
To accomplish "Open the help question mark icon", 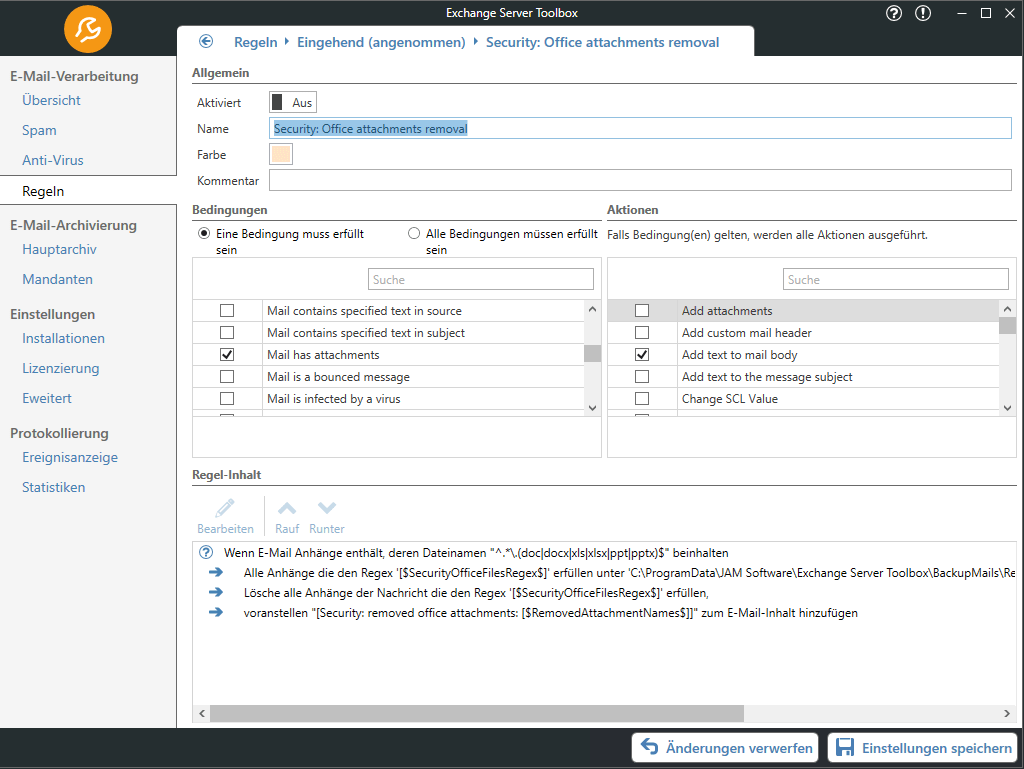I will click(x=893, y=13).
